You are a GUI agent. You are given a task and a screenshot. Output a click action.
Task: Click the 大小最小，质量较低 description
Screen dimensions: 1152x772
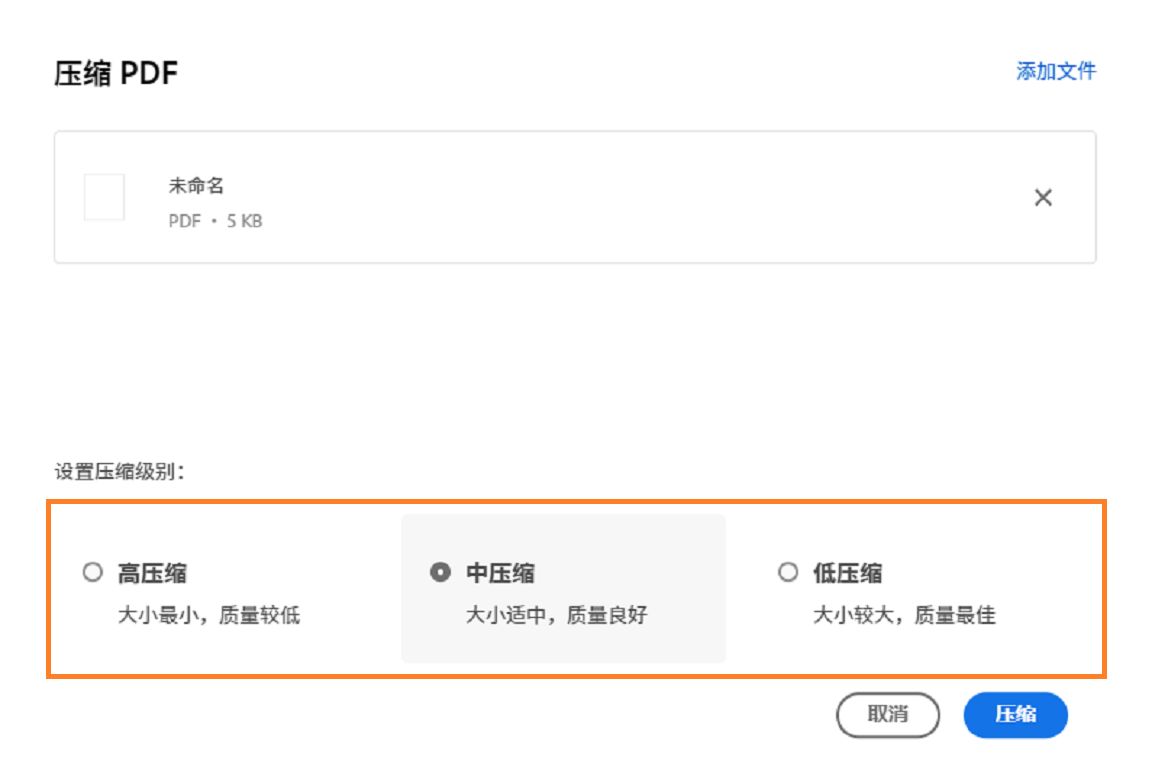pyautogui.click(x=209, y=616)
